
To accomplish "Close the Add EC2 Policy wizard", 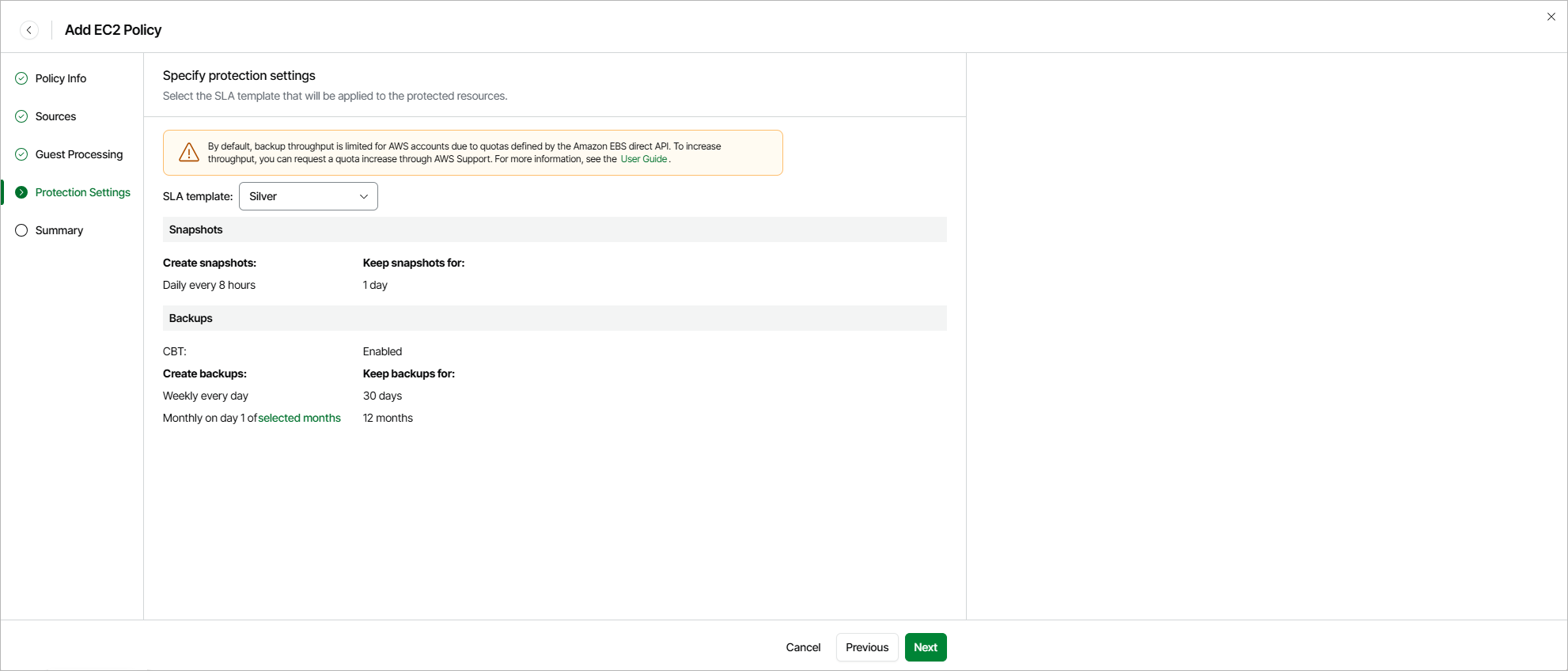I will pyautogui.click(x=1551, y=17).
